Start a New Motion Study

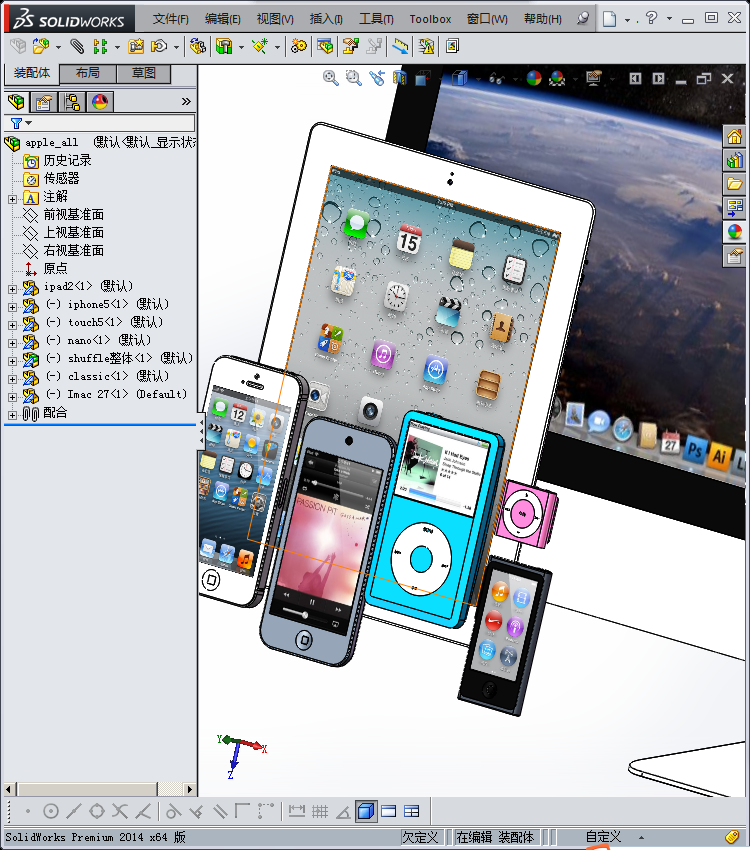[298, 47]
